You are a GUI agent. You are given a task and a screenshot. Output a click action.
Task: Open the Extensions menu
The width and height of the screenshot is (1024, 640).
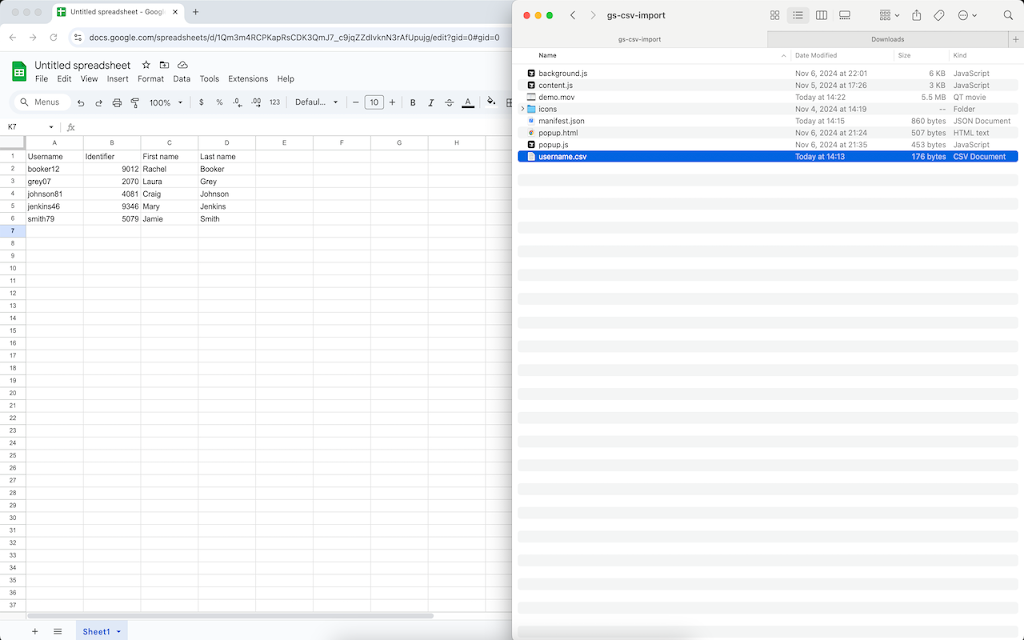248,79
